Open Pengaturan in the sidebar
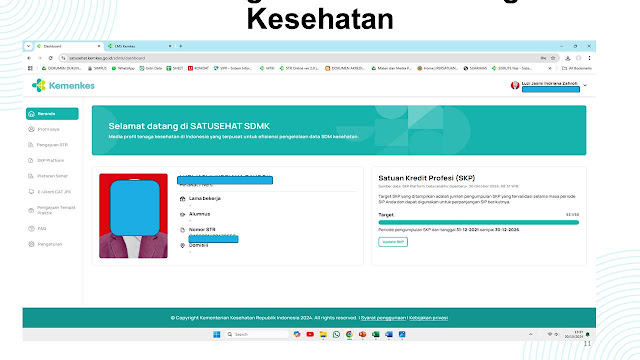 [x=45, y=244]
